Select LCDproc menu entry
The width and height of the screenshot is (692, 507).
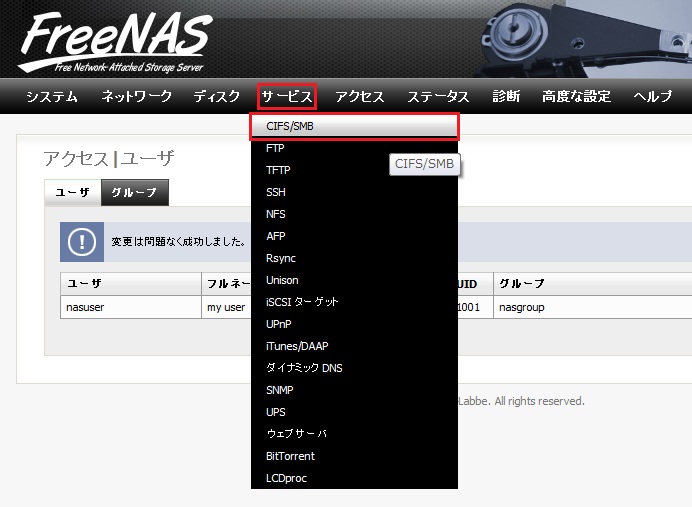click(x=354, y=478)
